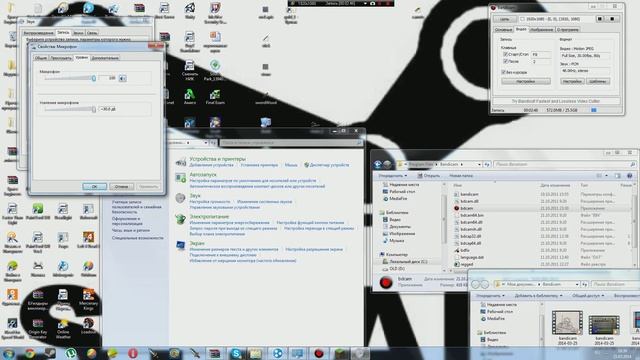Open Электропитание category in Control Panel
Viewport: 640px width, 360px height.
point(209,217)
